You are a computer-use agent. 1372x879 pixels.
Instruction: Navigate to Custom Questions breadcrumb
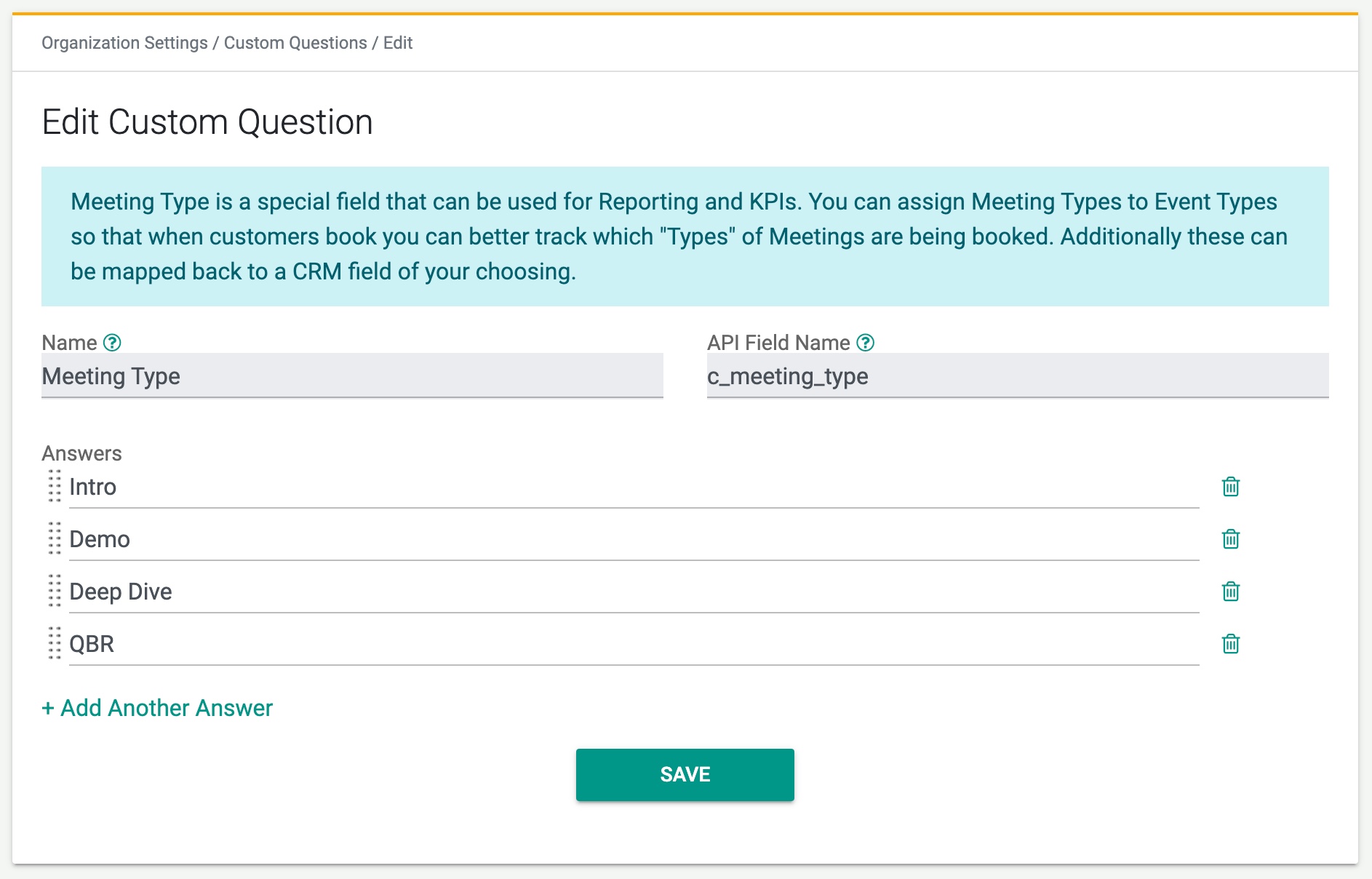tap(295, 43)
